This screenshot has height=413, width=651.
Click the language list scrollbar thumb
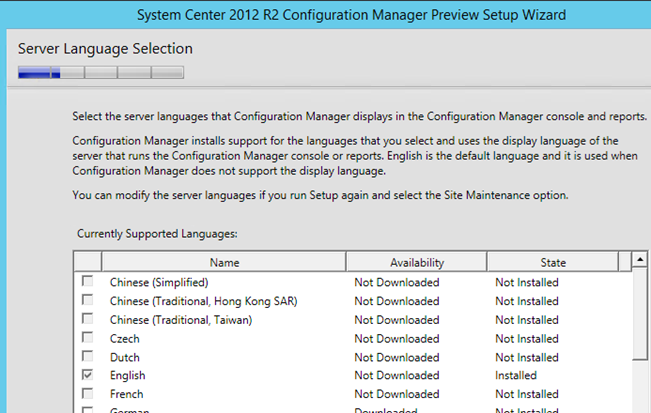click(640, 314)
